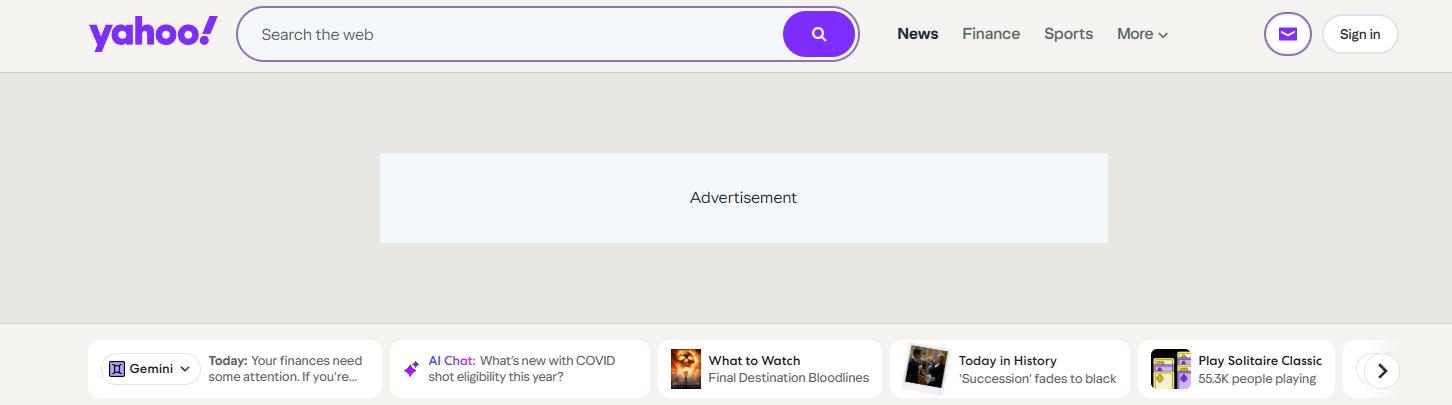Click the Gemini zodiac sign icon
The height and width of the screenshot is (405, 1452).
117,369
